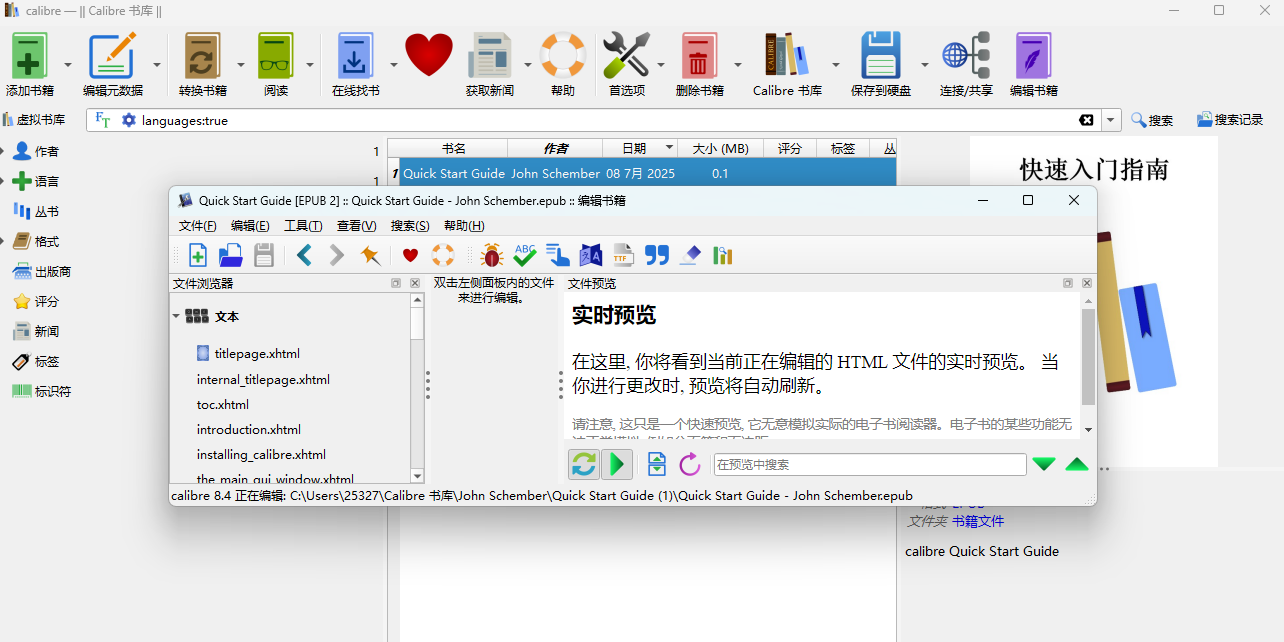Click the Calibre 书库 library icon
Screen dimensions: 1284x642
coord(787,55)
